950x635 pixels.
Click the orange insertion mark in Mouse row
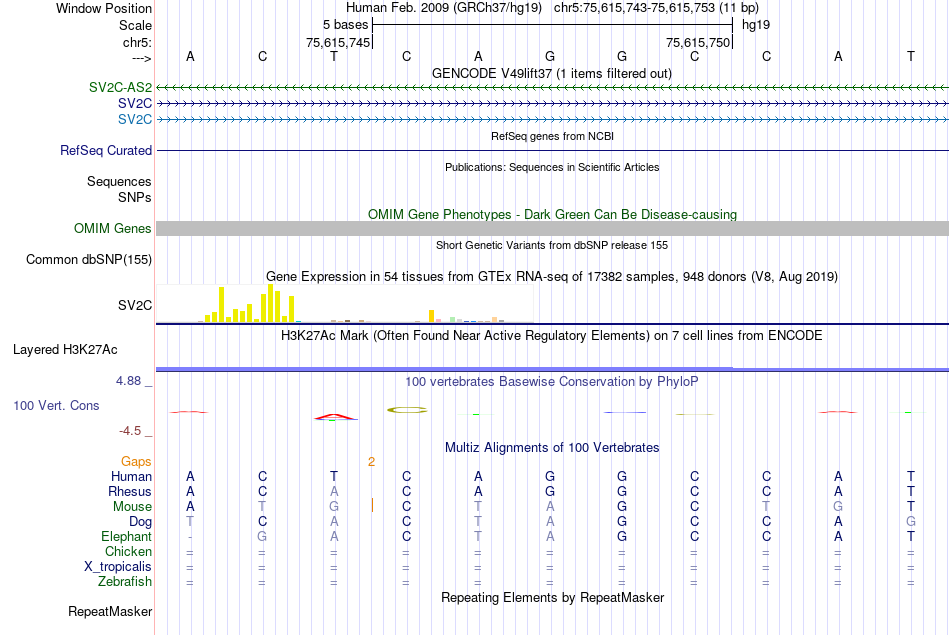372,505
